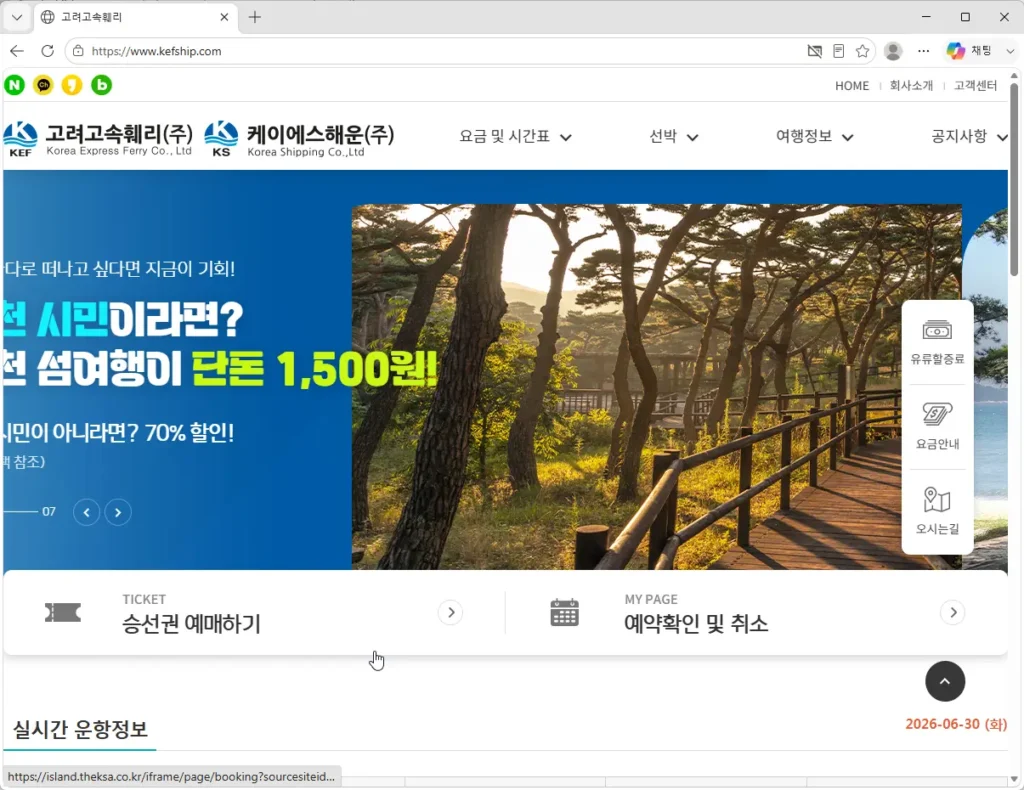Open a new browser tab with the plus

click(255, 17)
